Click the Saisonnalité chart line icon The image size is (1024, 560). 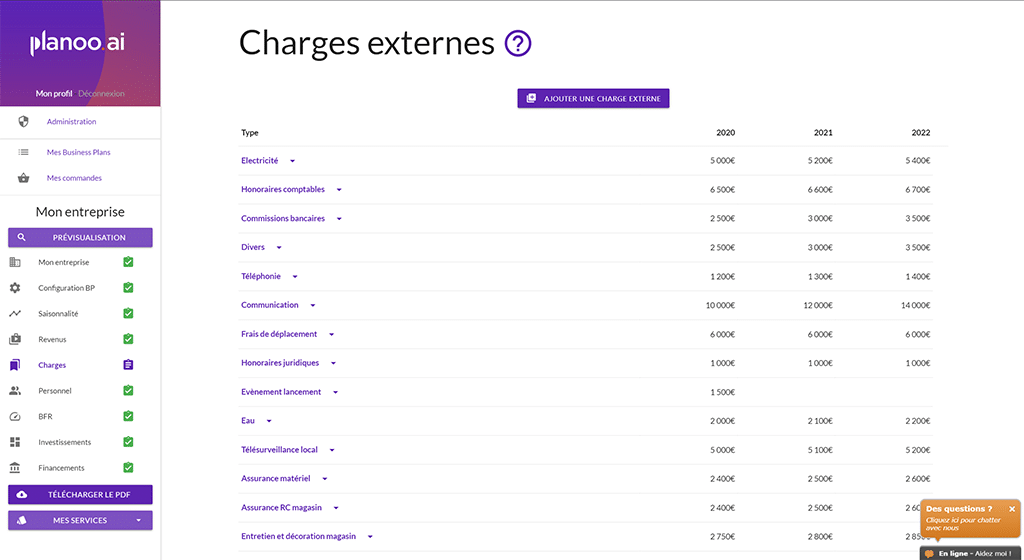(x=15, y=313)
